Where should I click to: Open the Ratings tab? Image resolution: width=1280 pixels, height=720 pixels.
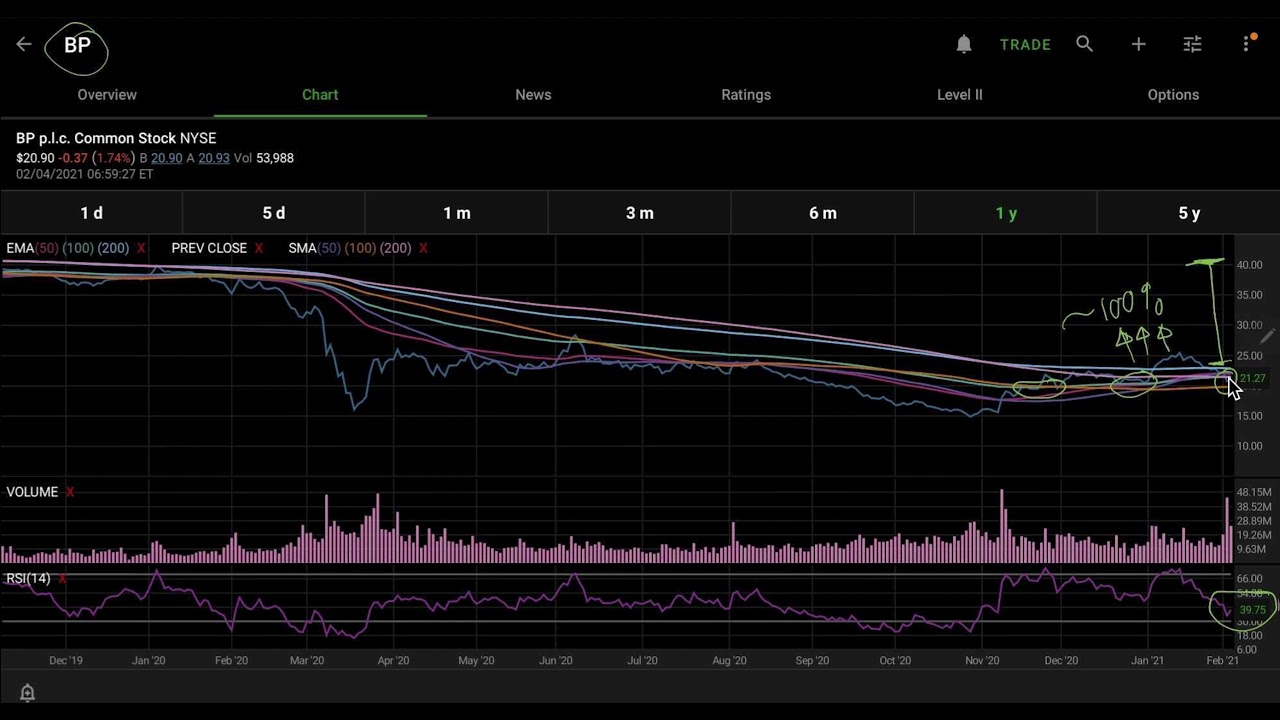pyautogui.click(x=746, y=94)
